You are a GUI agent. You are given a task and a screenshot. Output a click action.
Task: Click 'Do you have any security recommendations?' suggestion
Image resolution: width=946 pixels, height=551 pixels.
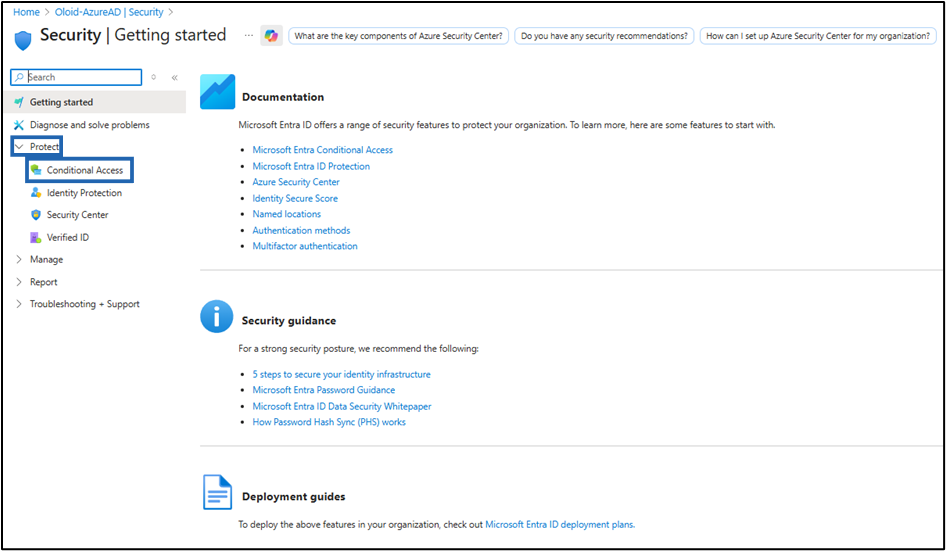pyautogui.click(x=604, y=36)
